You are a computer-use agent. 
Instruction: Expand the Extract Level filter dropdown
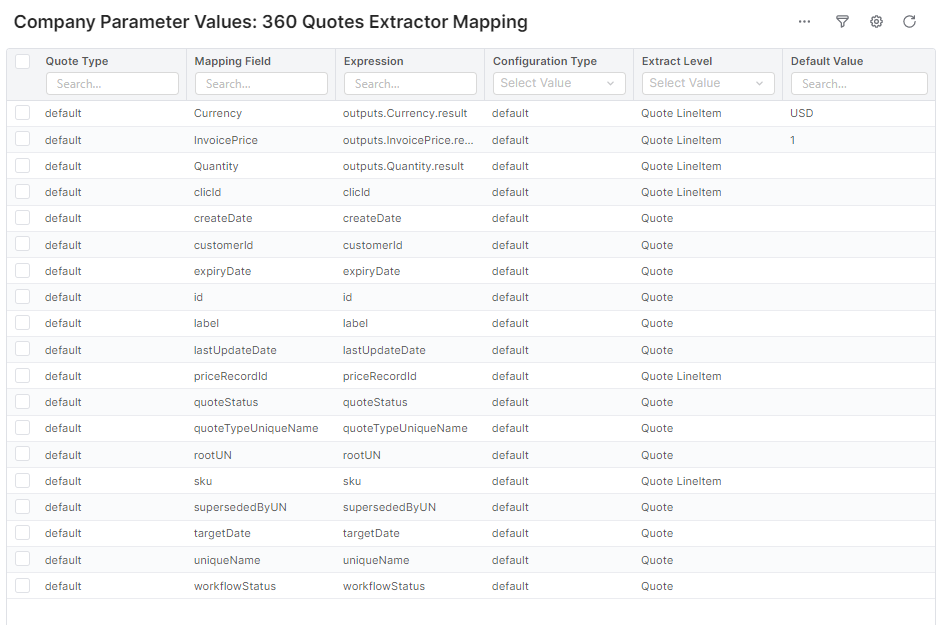point(707,83)
